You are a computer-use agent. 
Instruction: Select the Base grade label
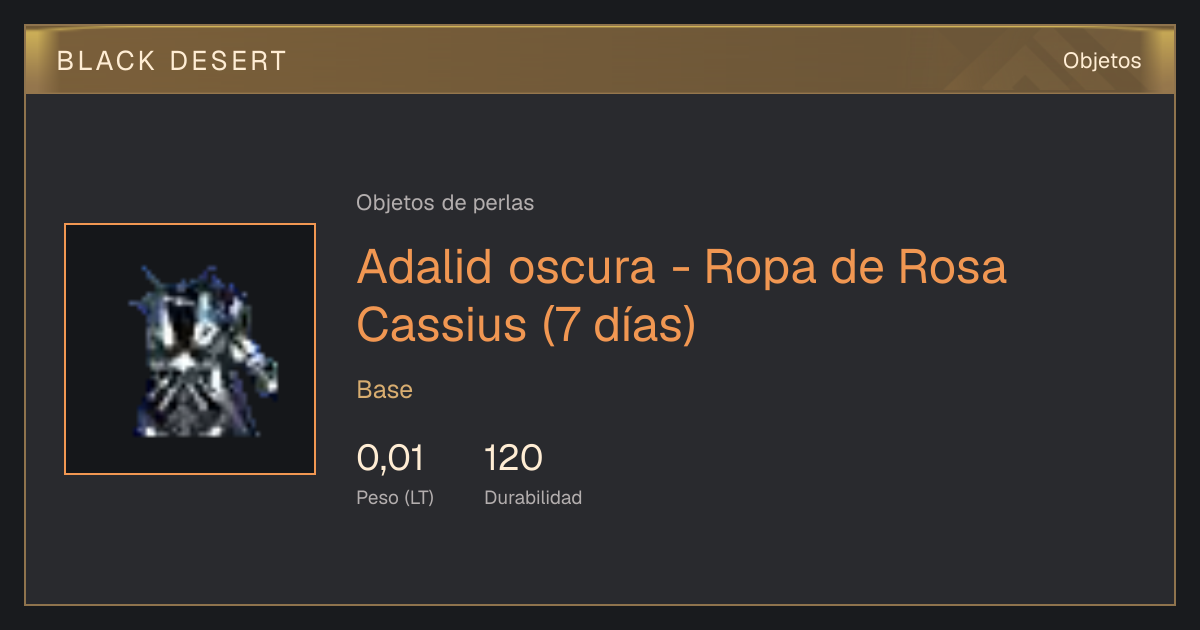(385, 390)
